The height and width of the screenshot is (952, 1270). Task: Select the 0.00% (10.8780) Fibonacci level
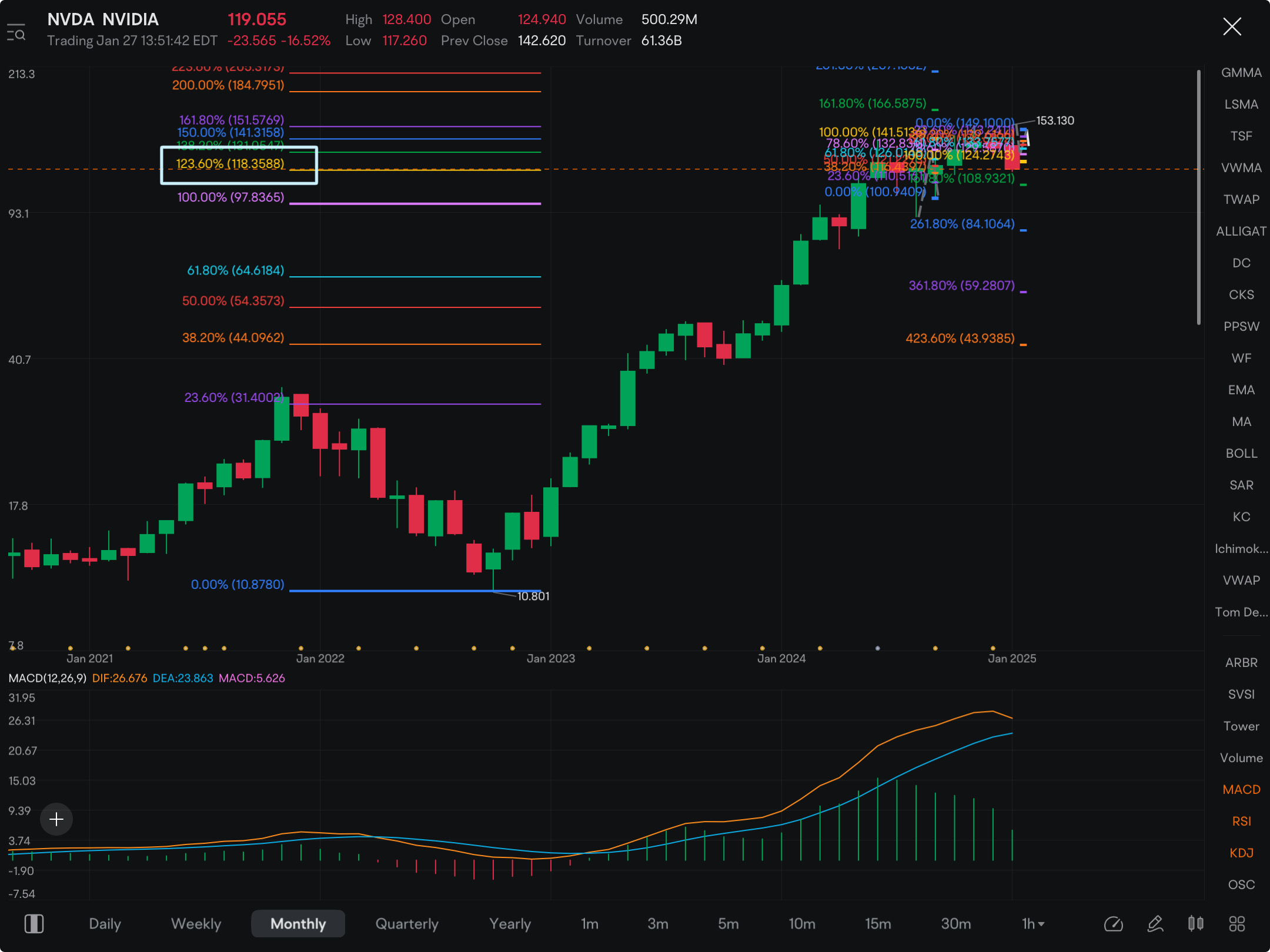(238, 585)
